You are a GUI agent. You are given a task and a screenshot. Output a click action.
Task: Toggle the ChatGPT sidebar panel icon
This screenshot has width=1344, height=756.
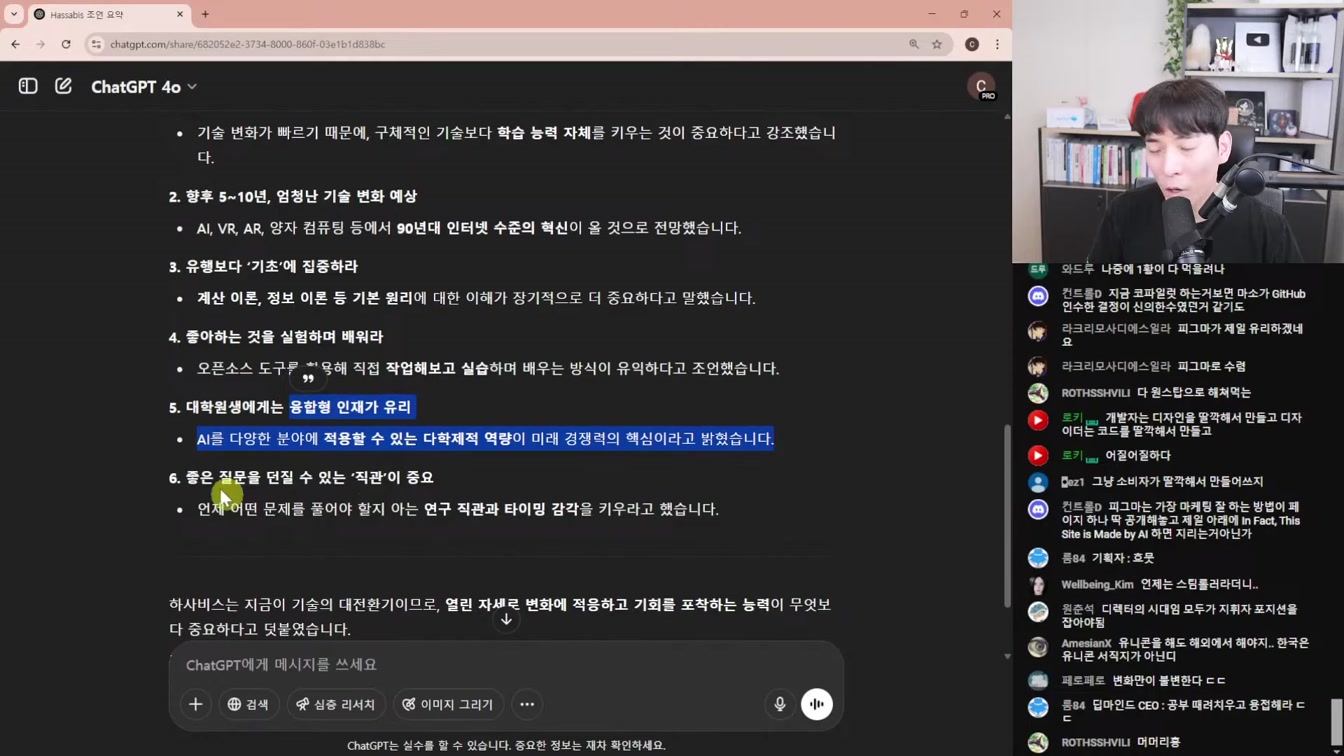[x=28, y=87]
